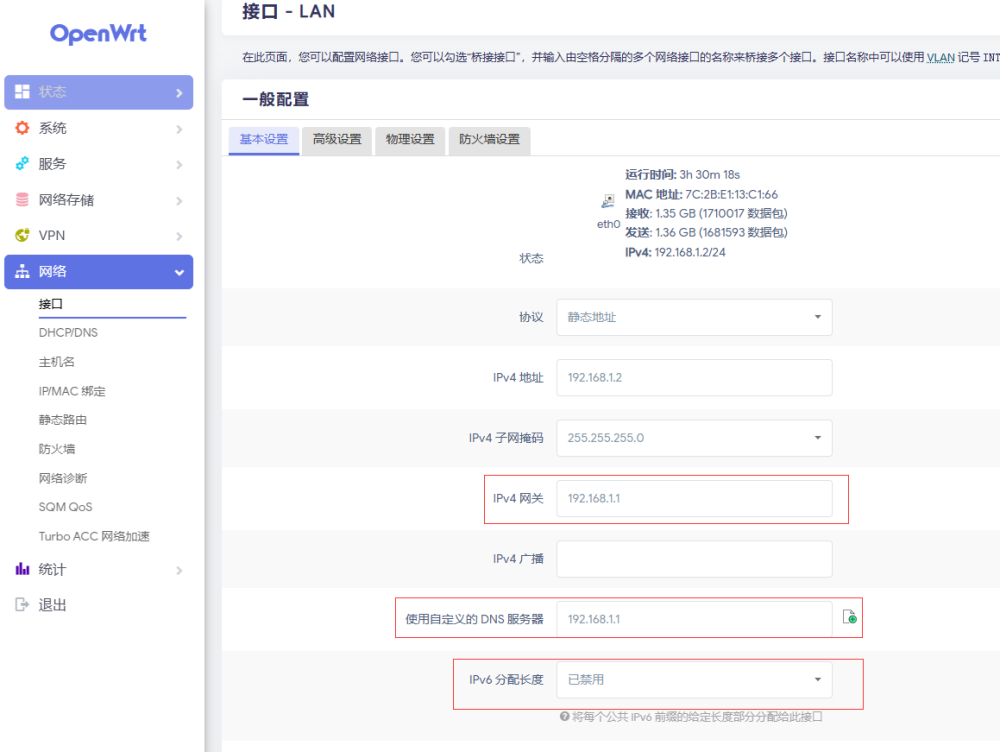Click the statistics bar chart icon
This screenshot has width=1000, height=752.
click(22, 569)
